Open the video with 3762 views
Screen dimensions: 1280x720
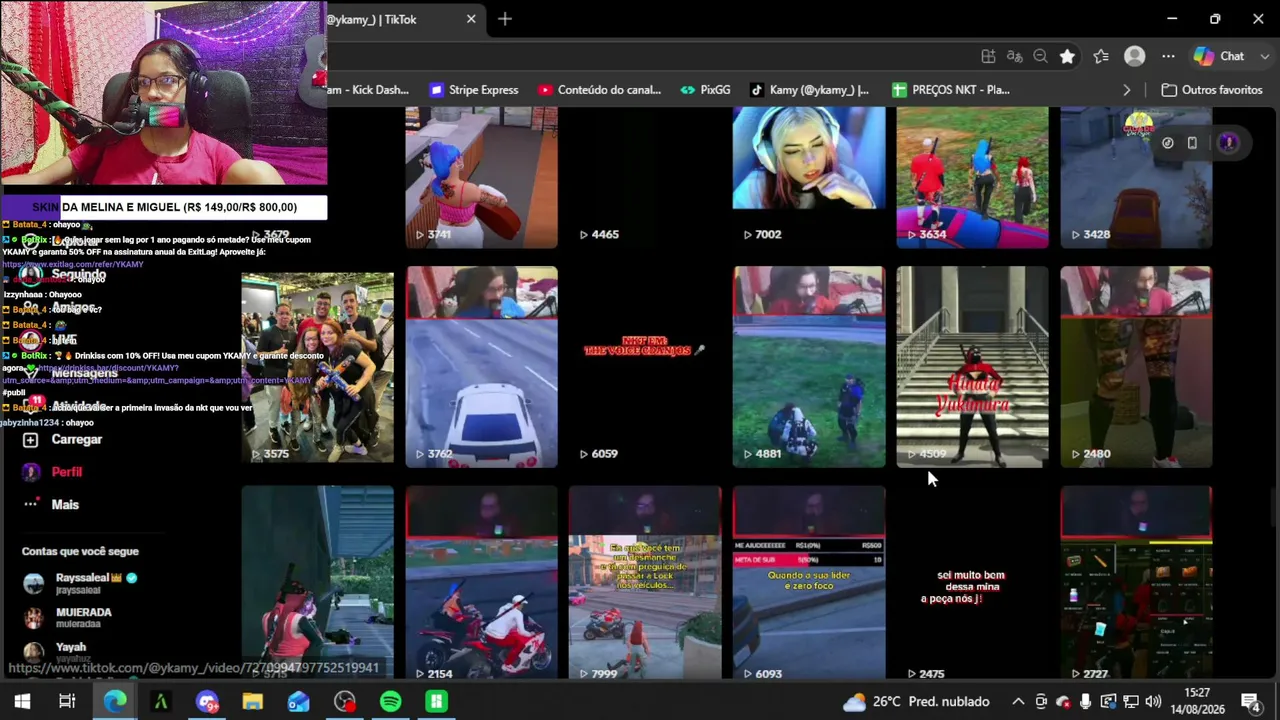coord(481,367)
